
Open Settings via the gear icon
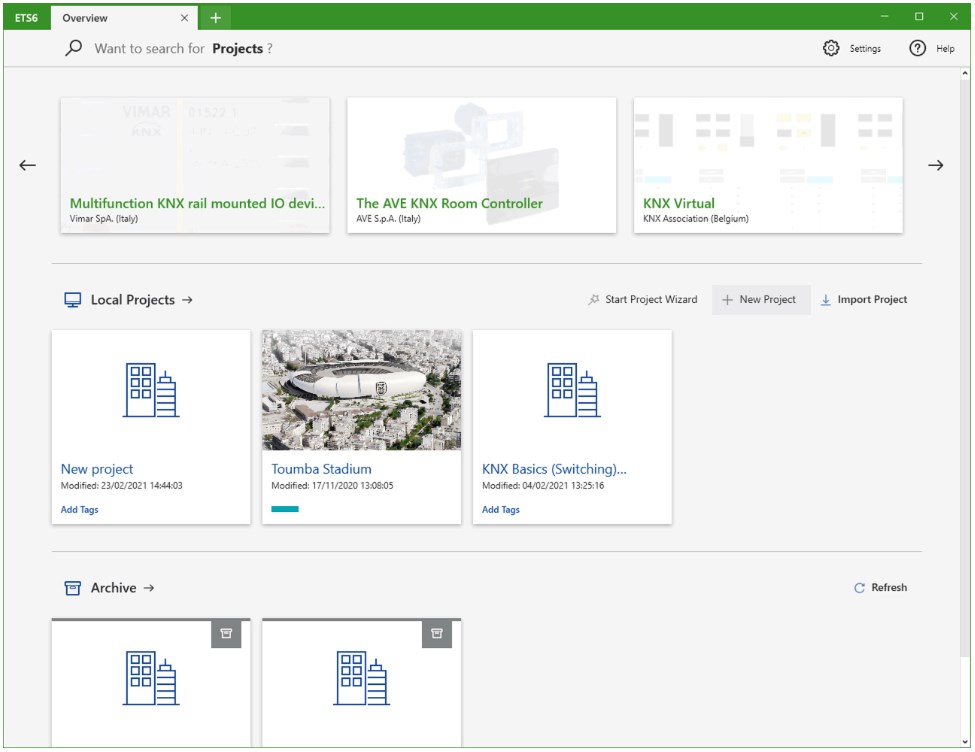[x=831, y=48]
